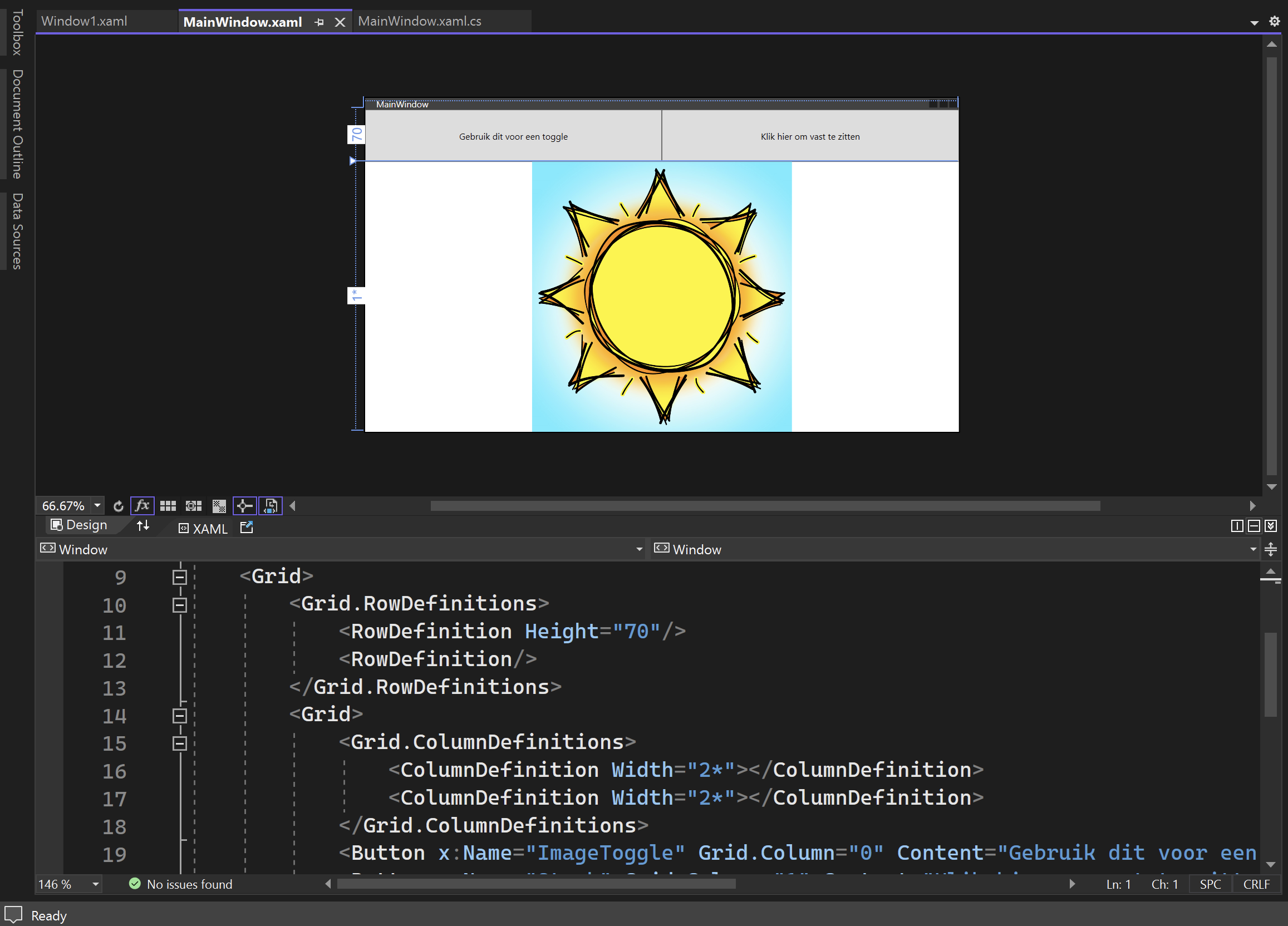Screen dimensions: 1288x926
Task: Toggle snapping to snaplines
Action: click(245, 506)
